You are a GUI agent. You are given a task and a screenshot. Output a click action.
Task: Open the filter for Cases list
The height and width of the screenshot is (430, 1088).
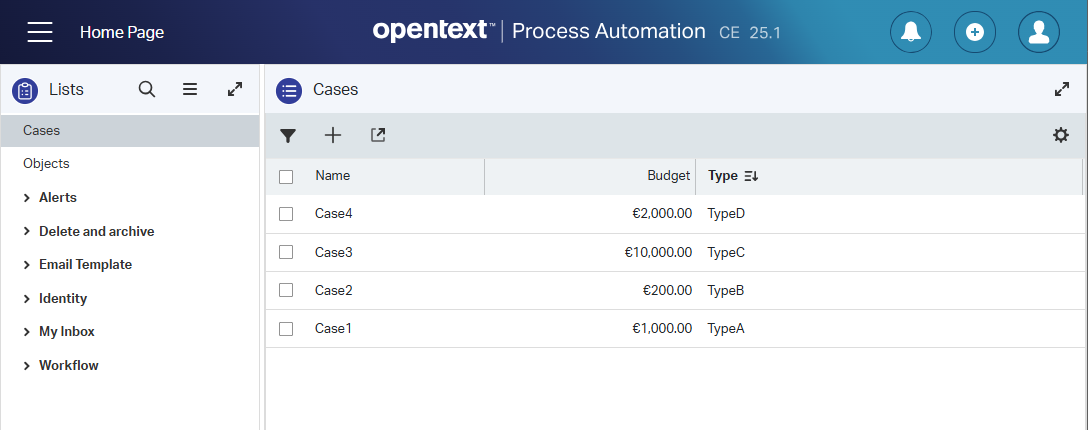[x=288, y=135]
